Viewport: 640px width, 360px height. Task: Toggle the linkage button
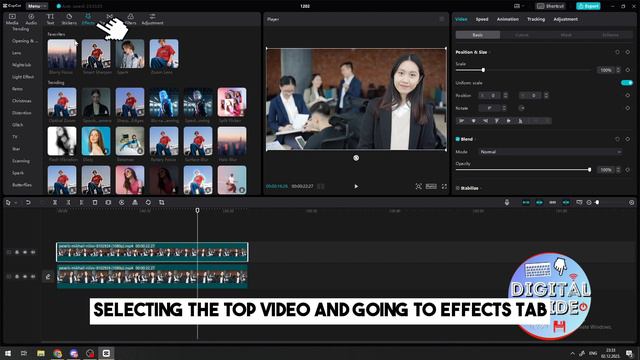pyautogui.click(x=553, y=202)
